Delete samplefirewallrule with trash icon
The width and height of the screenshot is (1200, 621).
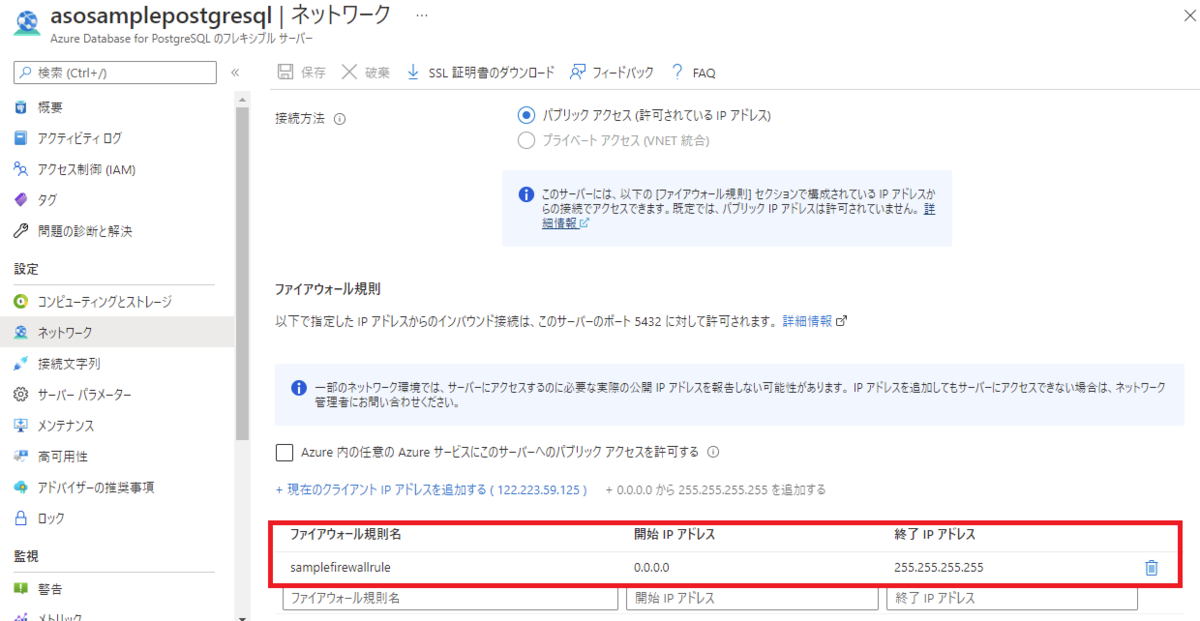1151,568
